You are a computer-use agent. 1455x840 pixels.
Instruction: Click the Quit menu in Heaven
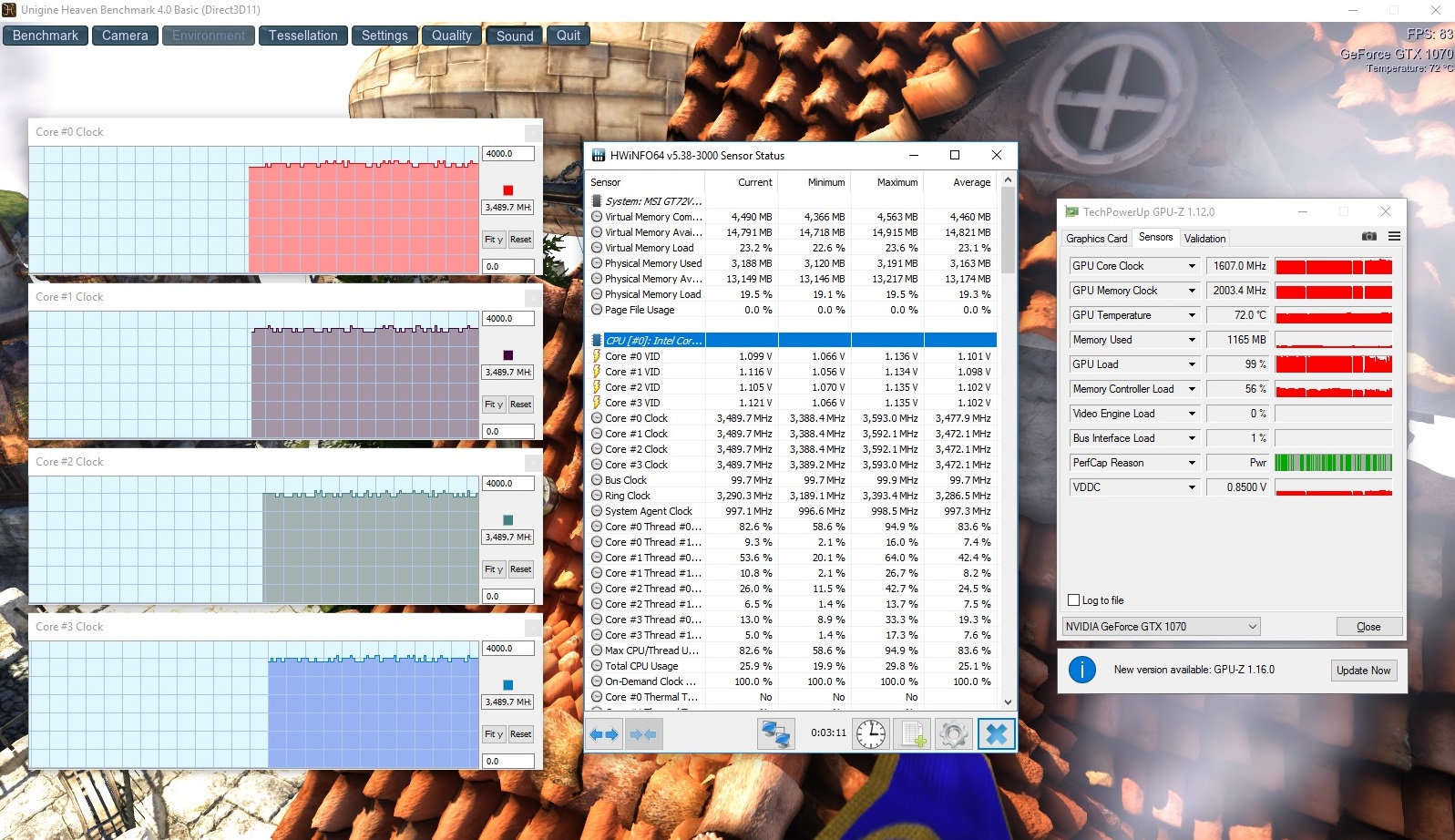click(x=569, y=36)
